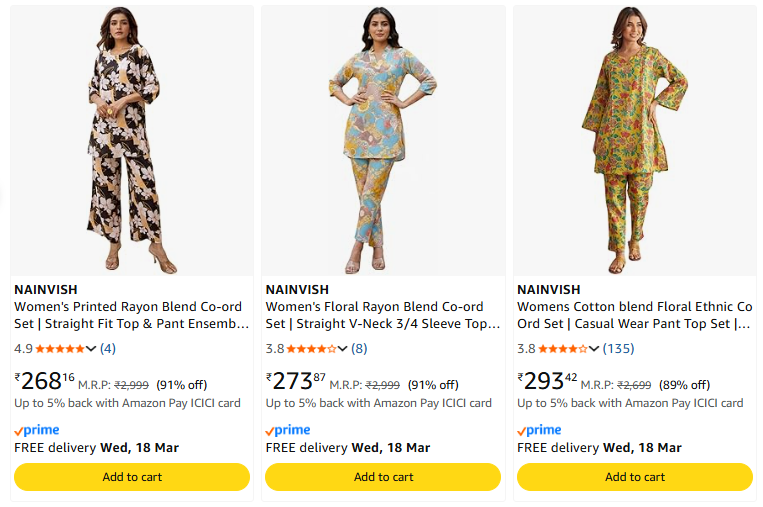
Task: Open the 135 reviews link
Action: pos(618,349)
